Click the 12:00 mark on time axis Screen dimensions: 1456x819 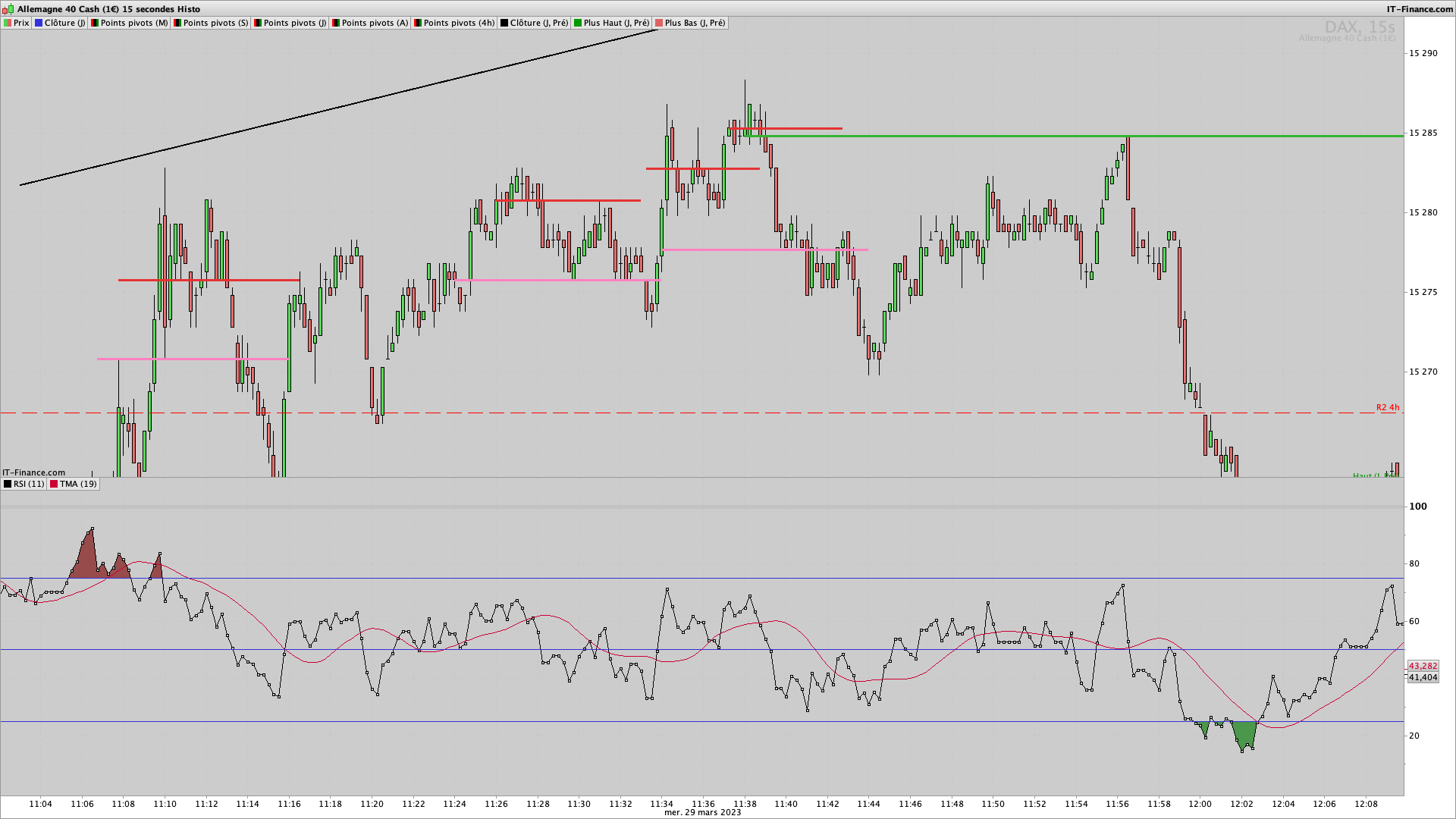pyautogui.click(x=1200, y=804)
